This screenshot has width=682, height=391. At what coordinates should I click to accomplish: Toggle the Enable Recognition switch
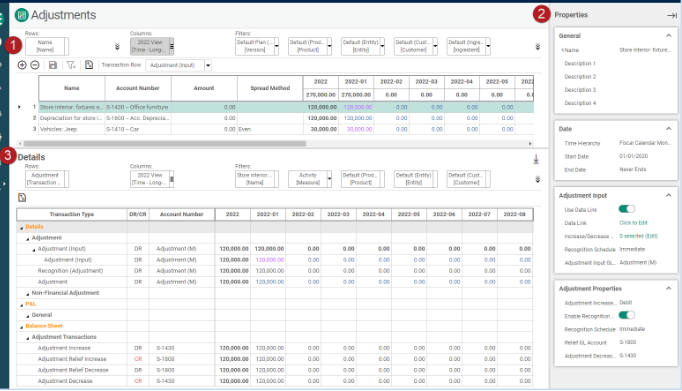click(x=626, y=315)
